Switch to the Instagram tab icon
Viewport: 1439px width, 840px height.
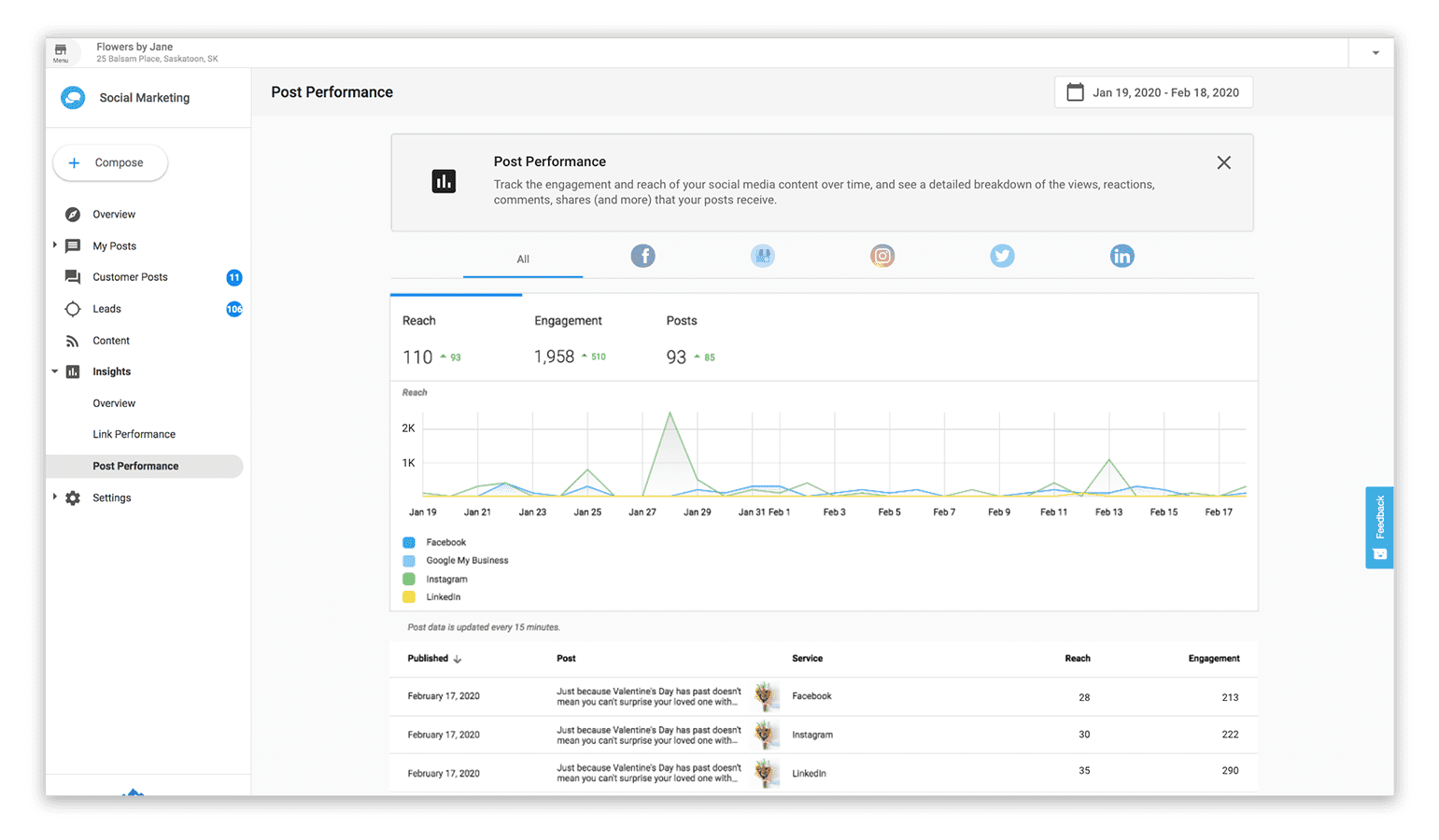click(882, 256)
